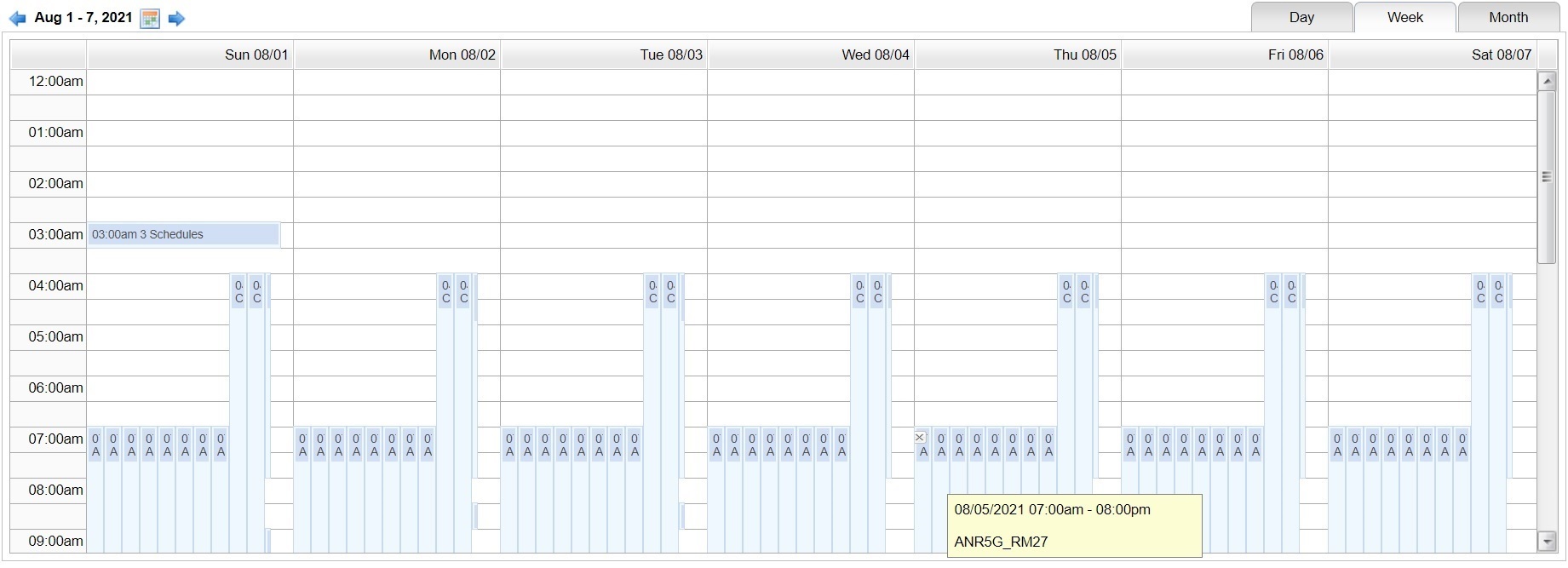The height and width of the screenshot is (568, 1568).
Task: Click the second 04:00am event on Sunday
Action: pyautogui.click(x=256, y=413)
